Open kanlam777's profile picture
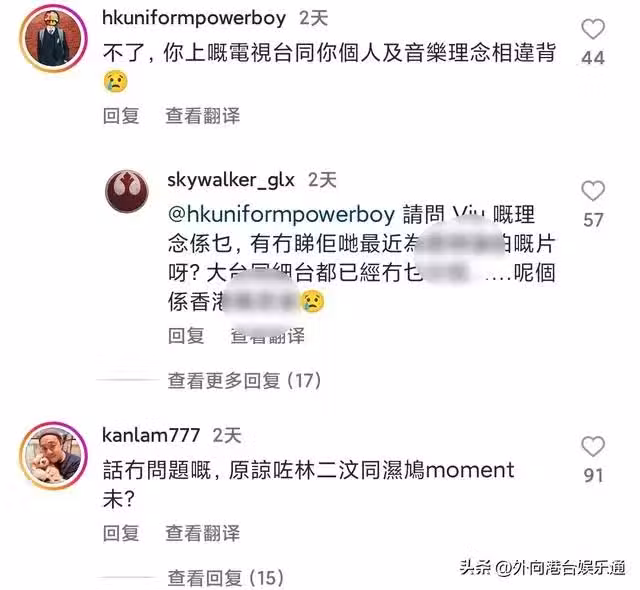The width and height of the screenshot is (640, 590). 53,456
